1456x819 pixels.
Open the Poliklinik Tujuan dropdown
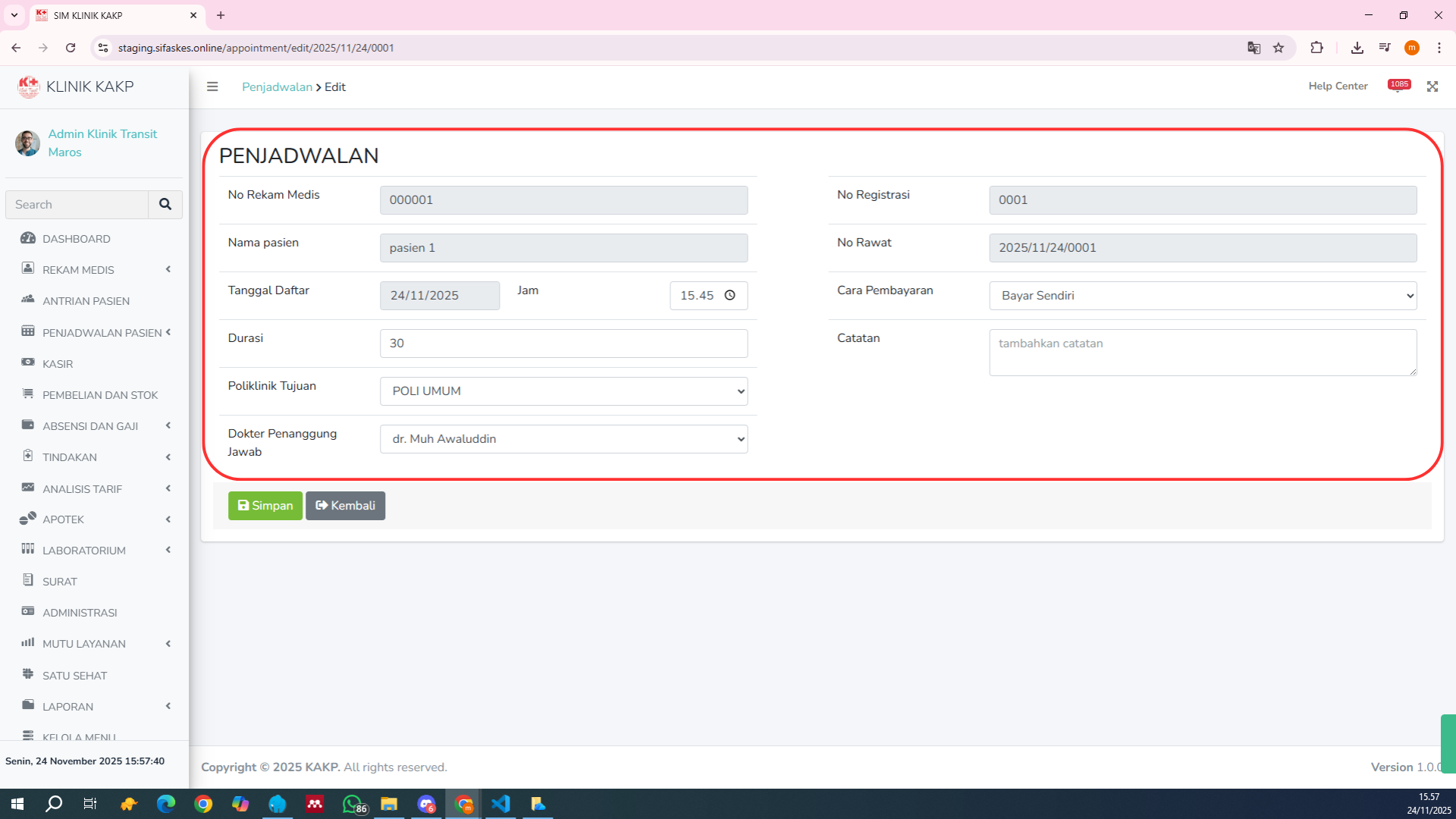(x=563, y=391)
